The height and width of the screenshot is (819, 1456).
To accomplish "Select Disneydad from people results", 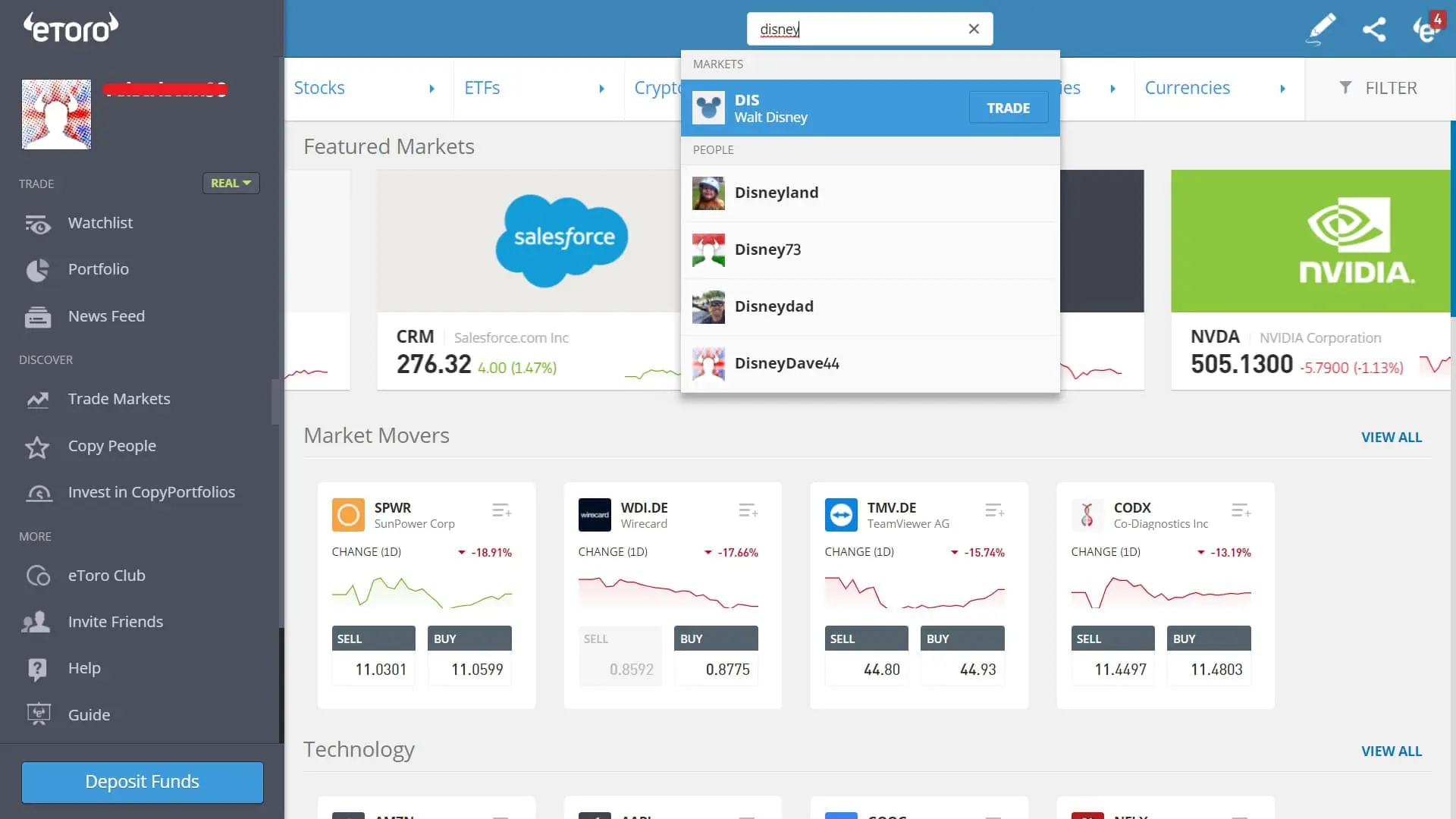I will click(x=871, y=307).
